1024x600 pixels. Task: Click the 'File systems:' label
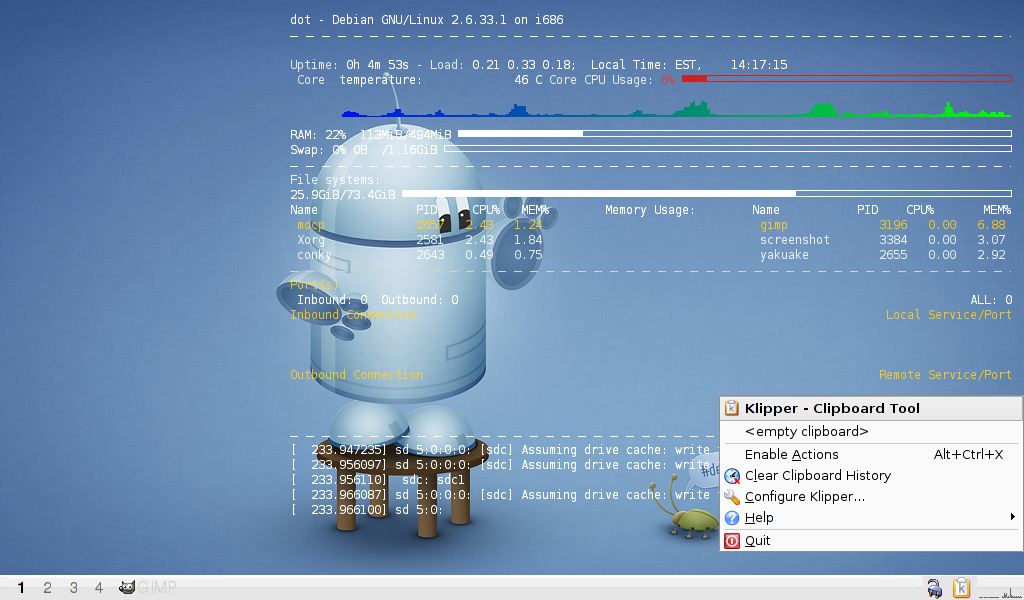click(x=335, y=180)
